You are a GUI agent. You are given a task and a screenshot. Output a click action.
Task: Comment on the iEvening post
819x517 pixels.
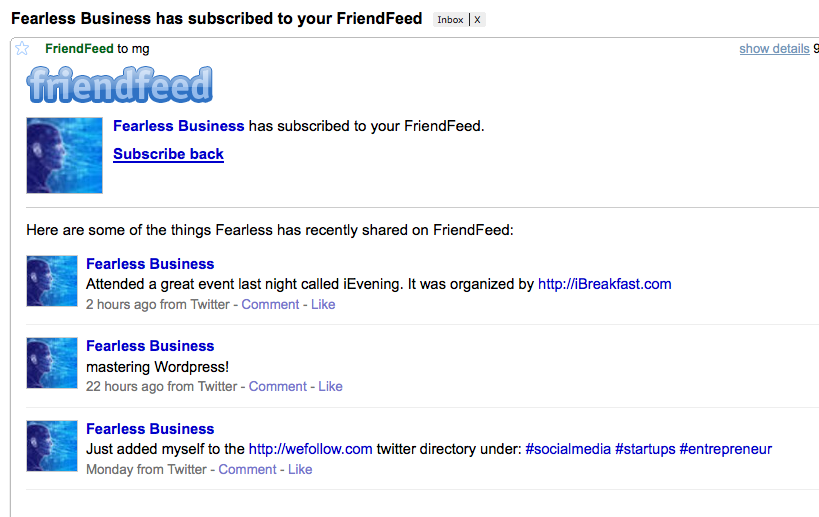270,304
